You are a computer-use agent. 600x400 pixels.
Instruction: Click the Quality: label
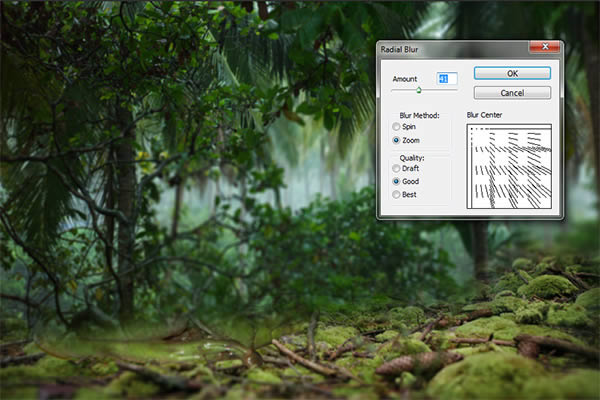[x=412, y=158]
